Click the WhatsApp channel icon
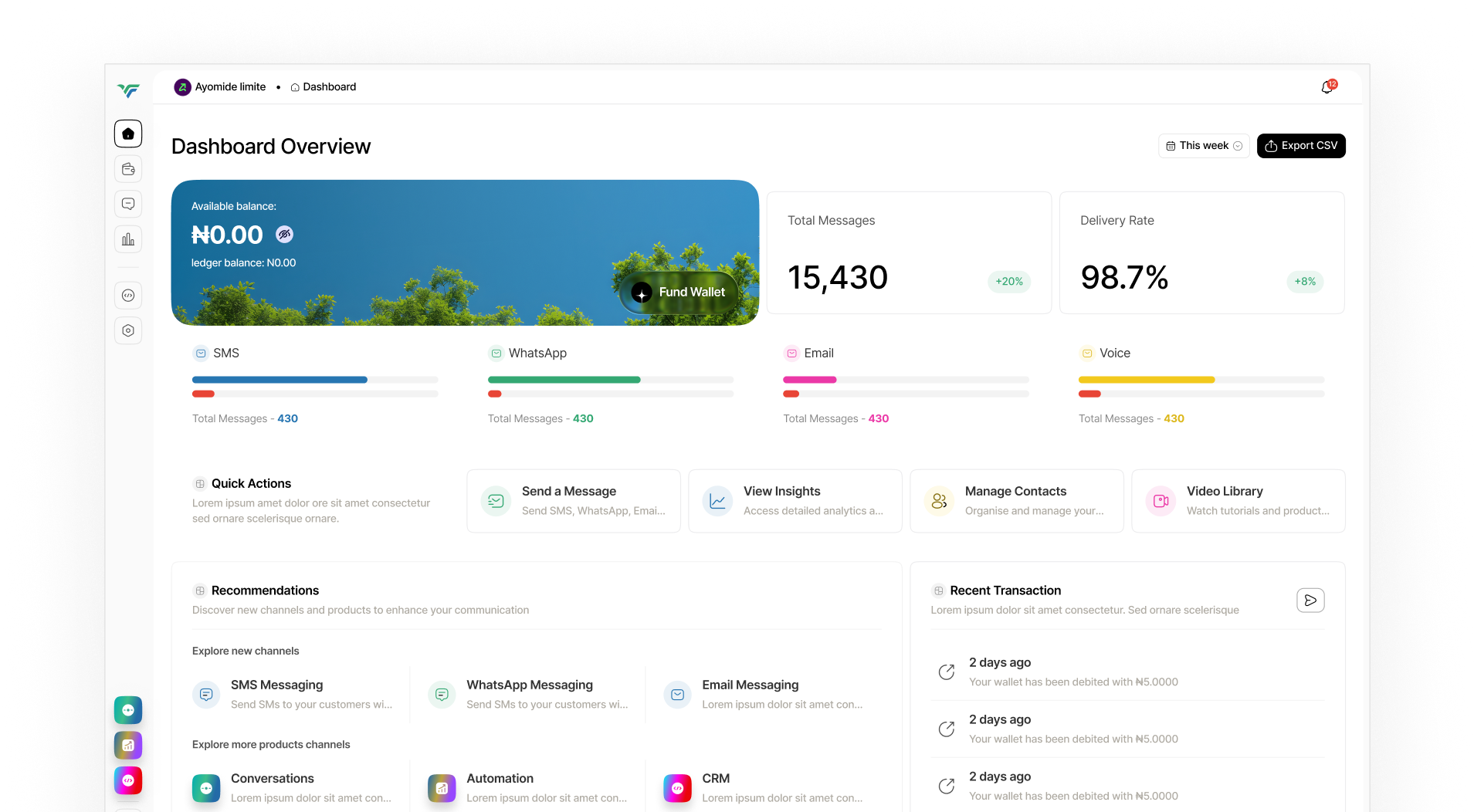This screenshot has height=812, width=1474. coord(496,354)
